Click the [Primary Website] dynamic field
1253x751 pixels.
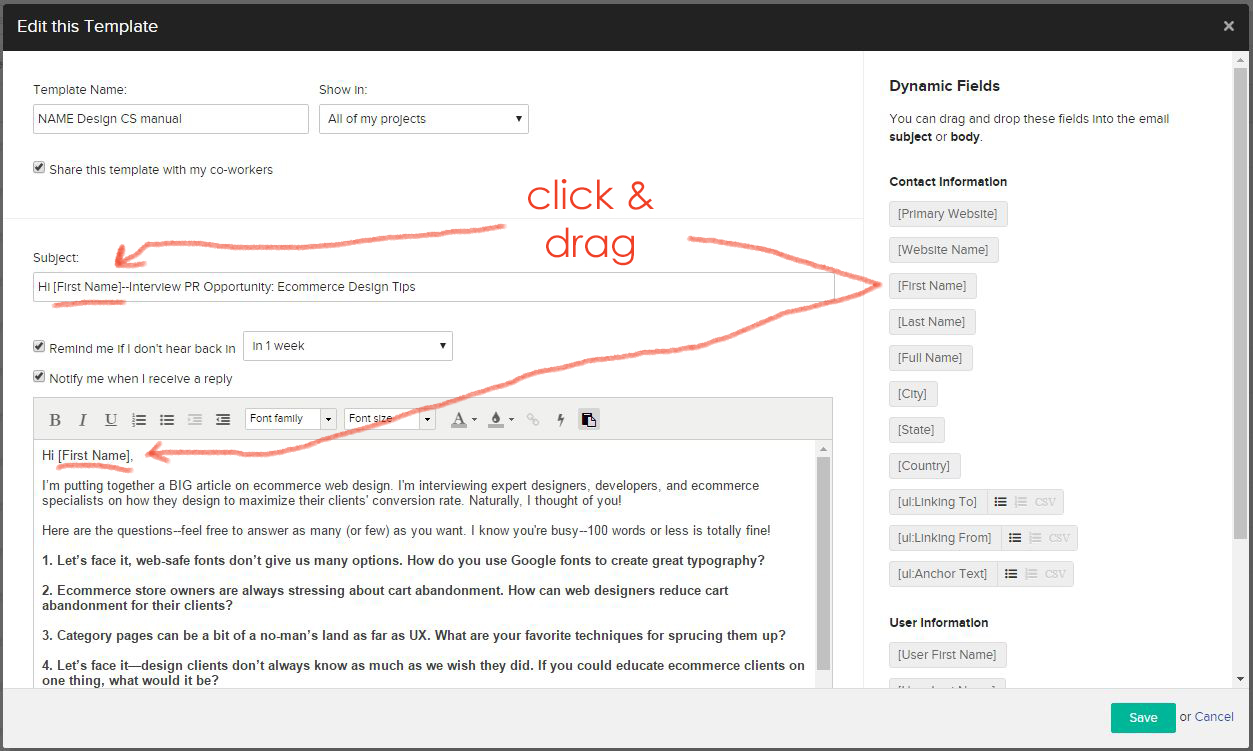click(948, 214)
